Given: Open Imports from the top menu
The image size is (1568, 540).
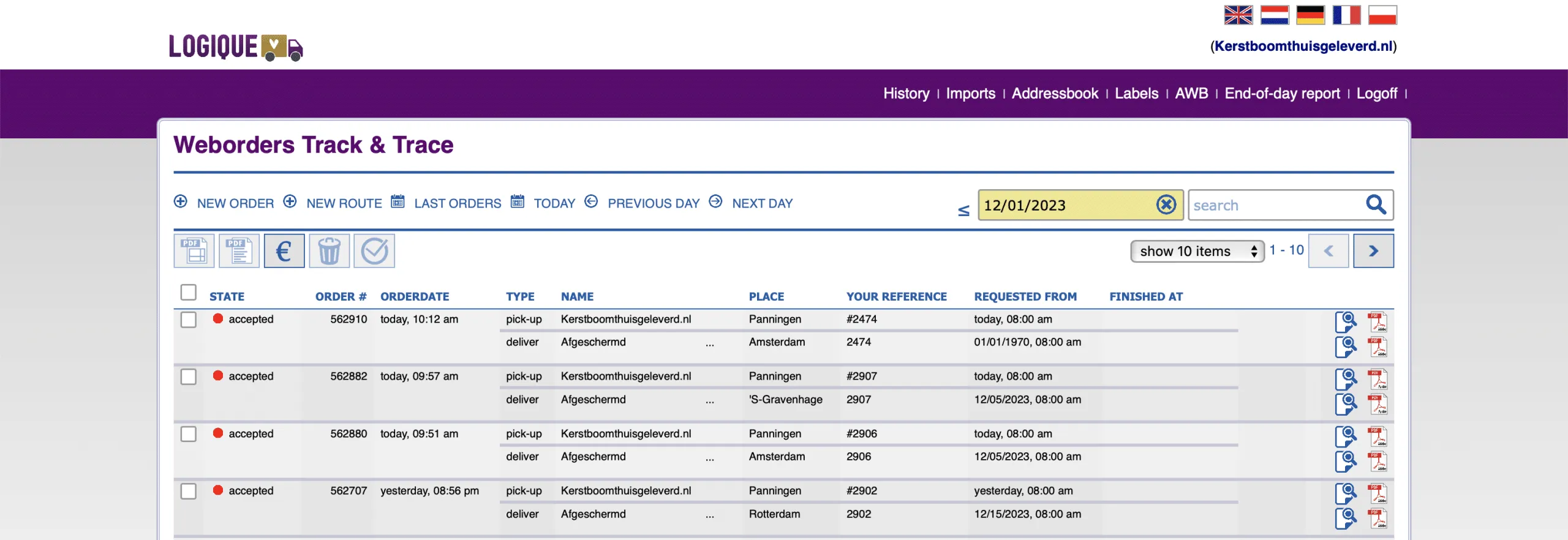Looking at the screenshot, I should [x=970, y=94].
